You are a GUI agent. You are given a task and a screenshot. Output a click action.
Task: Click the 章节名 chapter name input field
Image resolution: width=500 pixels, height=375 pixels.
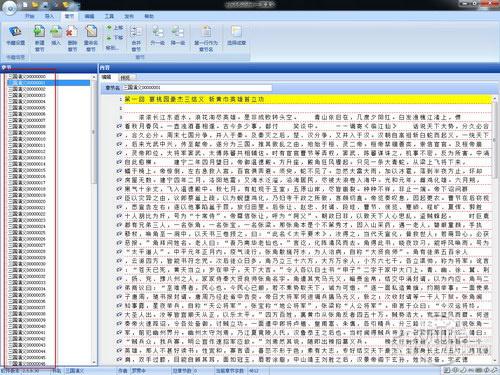click(198, 88)
